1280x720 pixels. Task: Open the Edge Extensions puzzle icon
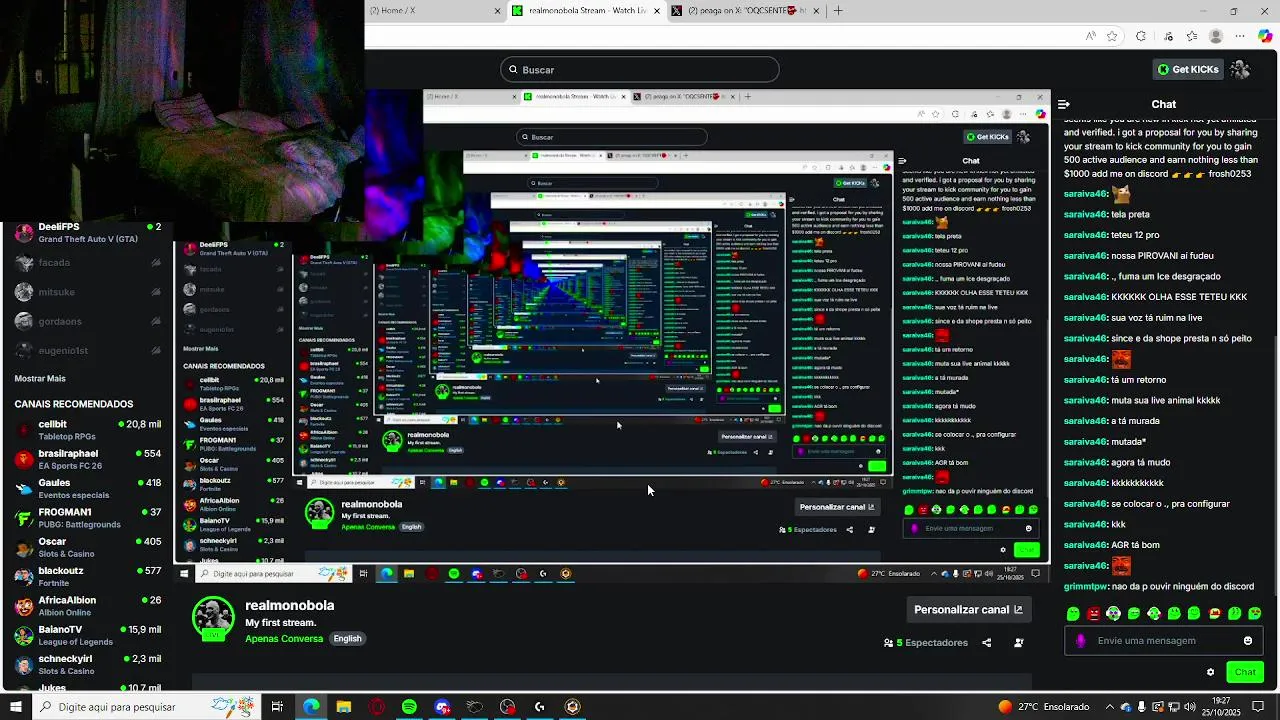point(1141,36)
